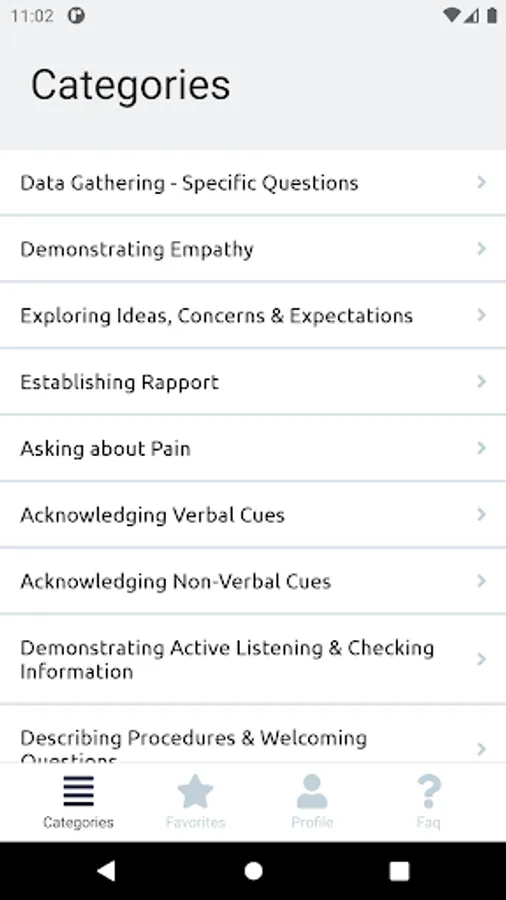This screenshot has height=900, width=506.
Task: Tap the Android home circle button
Action: click(253, 871)
